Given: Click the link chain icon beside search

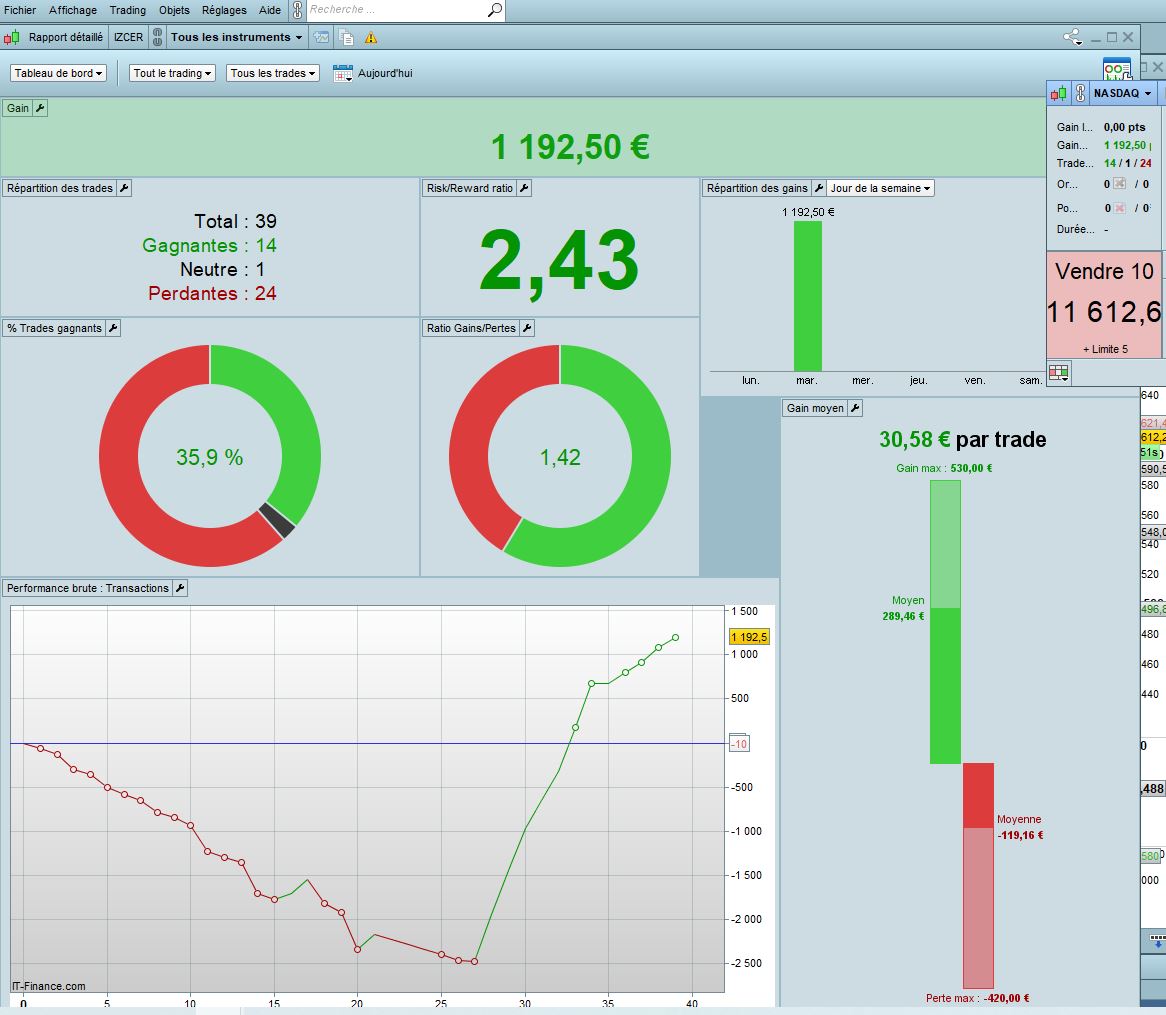Looking at the screenshot, I should point(297,10).
